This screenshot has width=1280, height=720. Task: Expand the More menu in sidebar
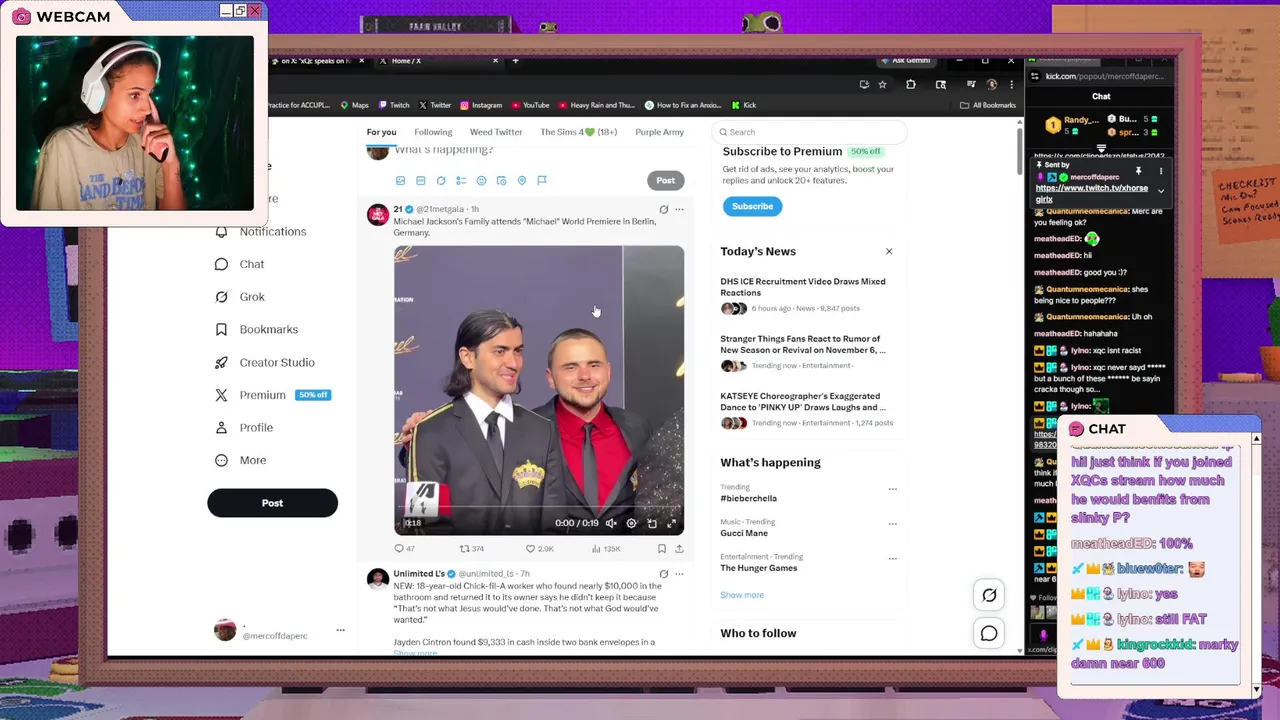241,460
